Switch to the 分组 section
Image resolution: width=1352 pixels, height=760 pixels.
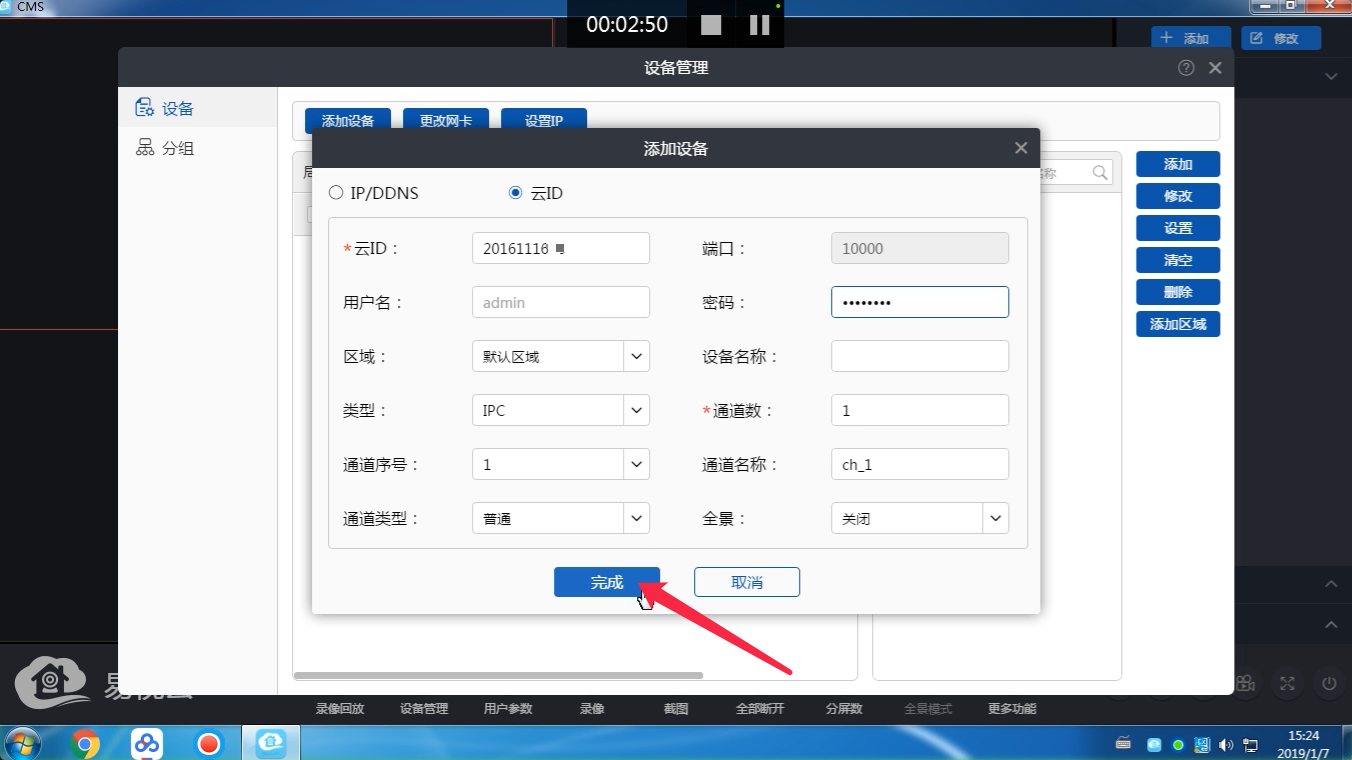(x=197, y=148)
